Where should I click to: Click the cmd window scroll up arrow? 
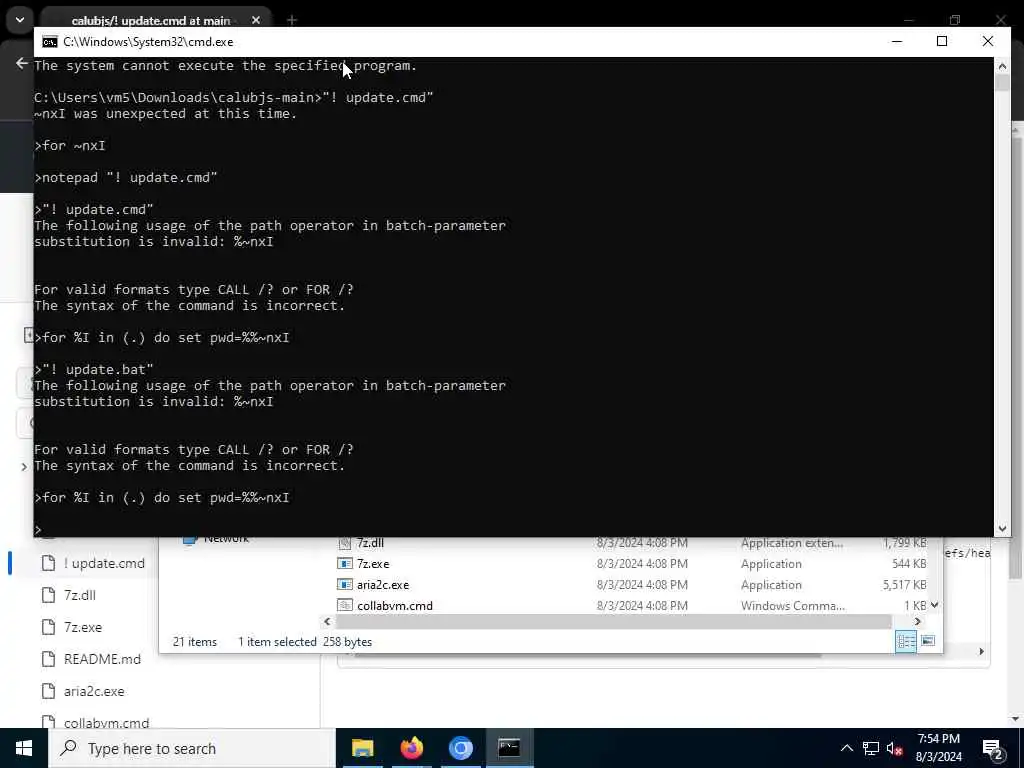point(1002,65)
